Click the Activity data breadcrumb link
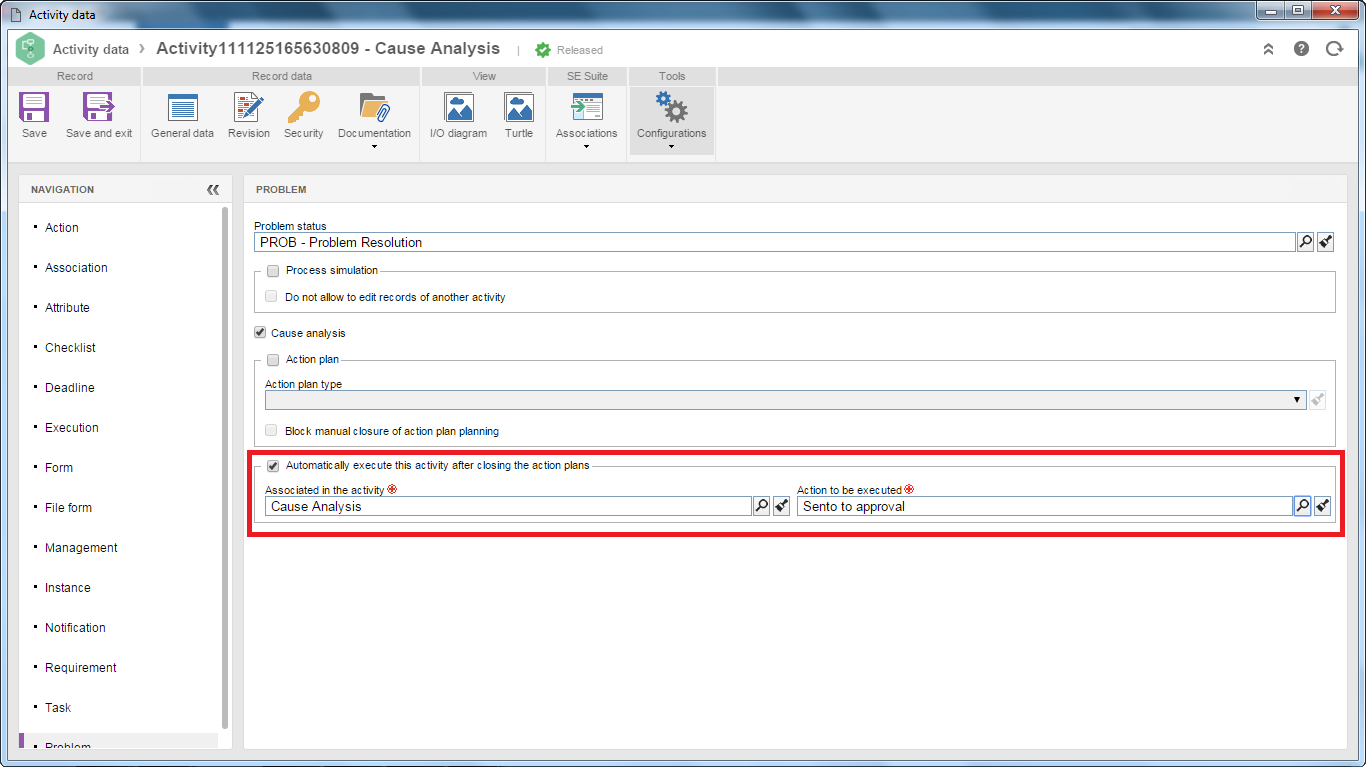Image resolution: width=1366 pixels, height=767 pixels. tap(91, 49)
